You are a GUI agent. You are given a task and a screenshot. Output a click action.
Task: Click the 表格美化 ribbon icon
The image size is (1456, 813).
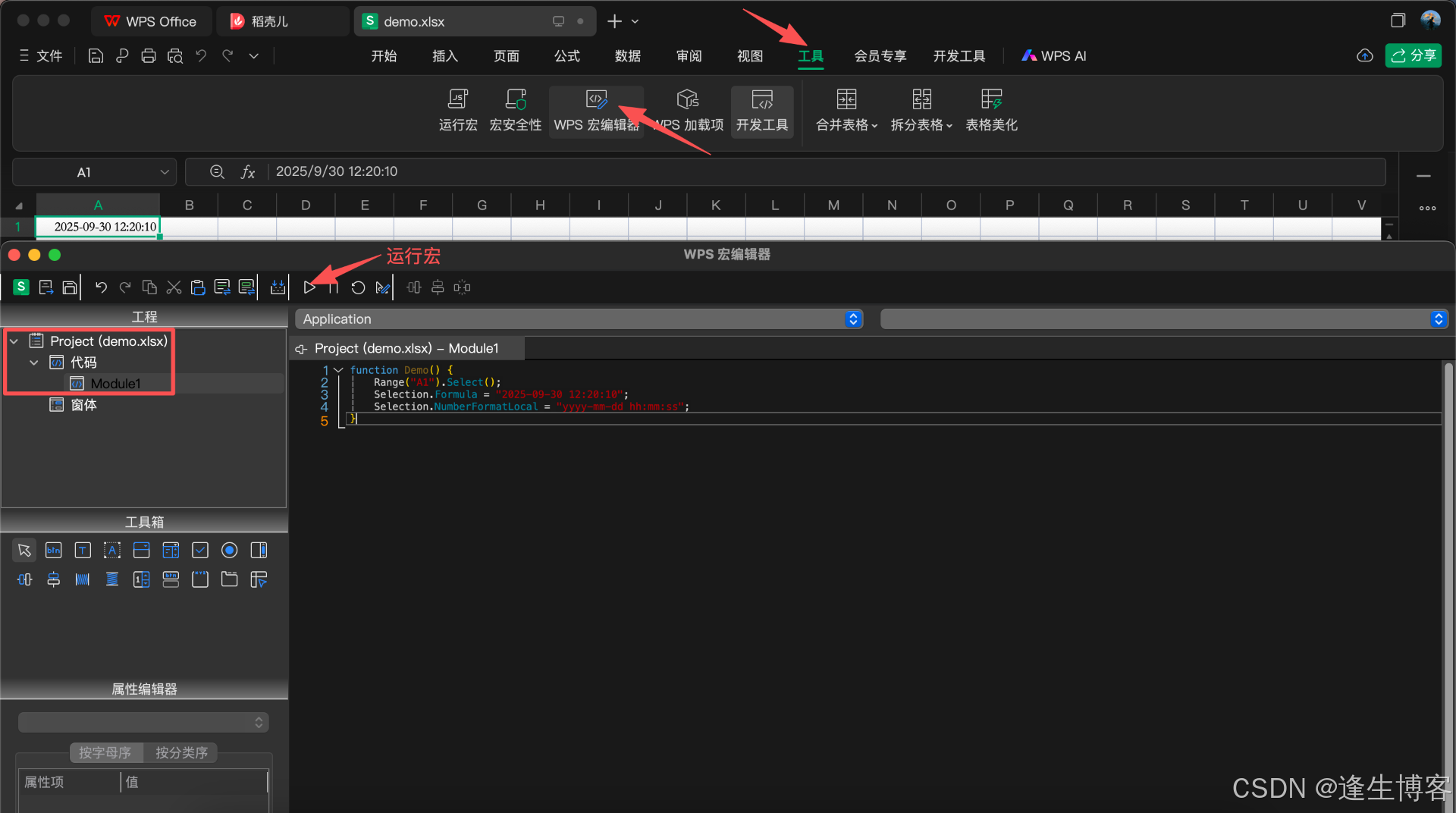(990, 110)
